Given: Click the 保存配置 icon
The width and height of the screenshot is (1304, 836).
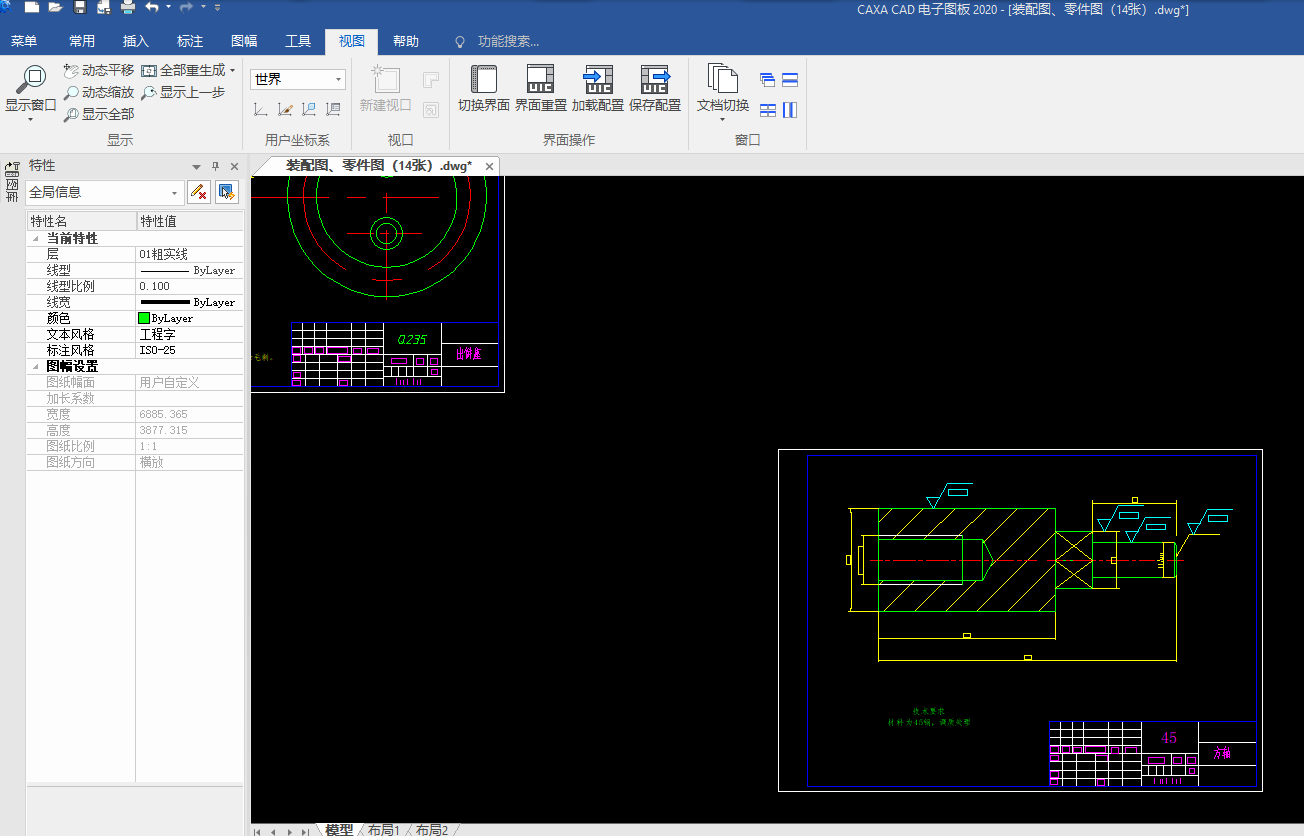Looking at the screenshot, I should [x=655, y=80].
